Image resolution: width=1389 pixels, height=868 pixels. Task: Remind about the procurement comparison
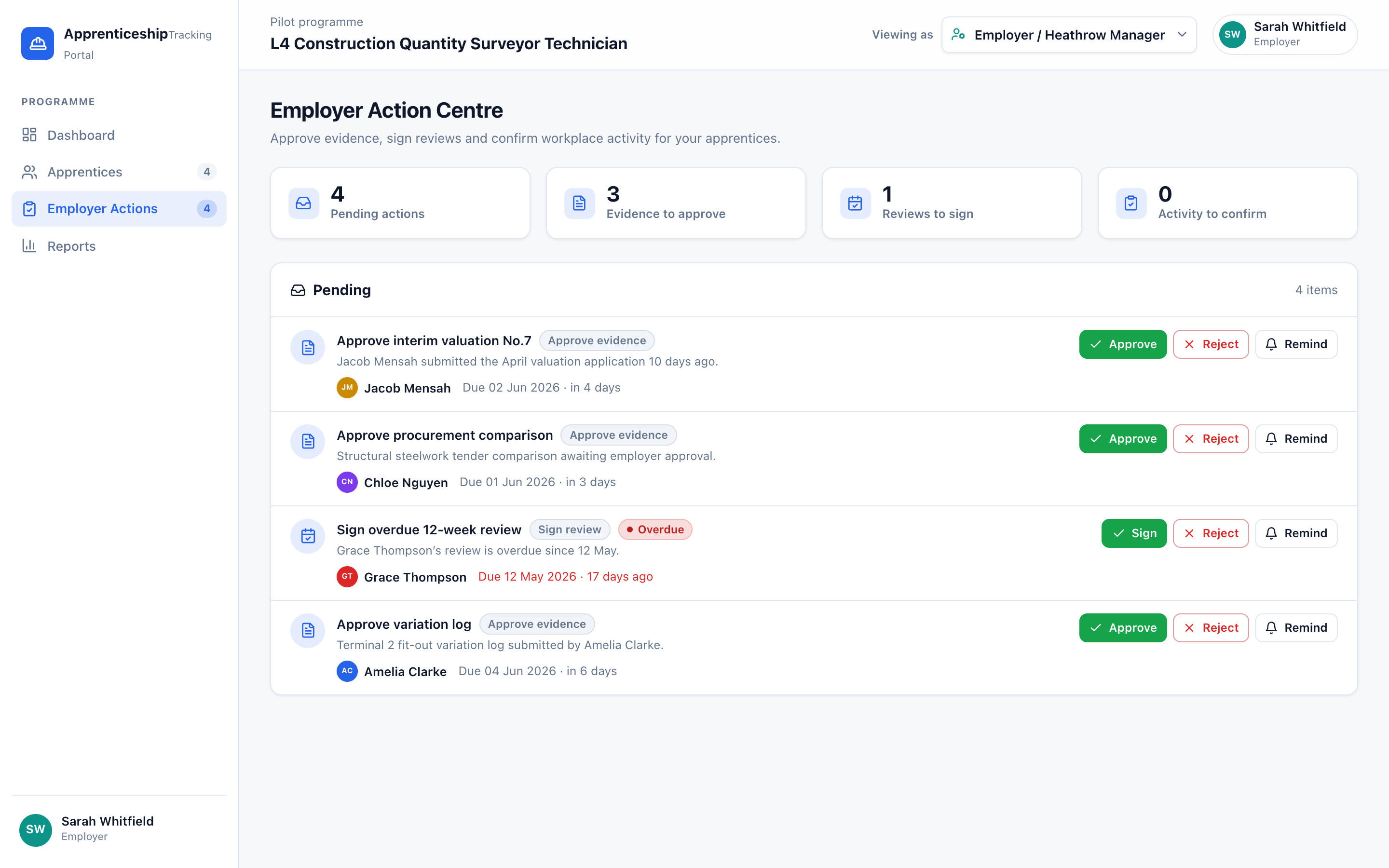[1296, 439]
